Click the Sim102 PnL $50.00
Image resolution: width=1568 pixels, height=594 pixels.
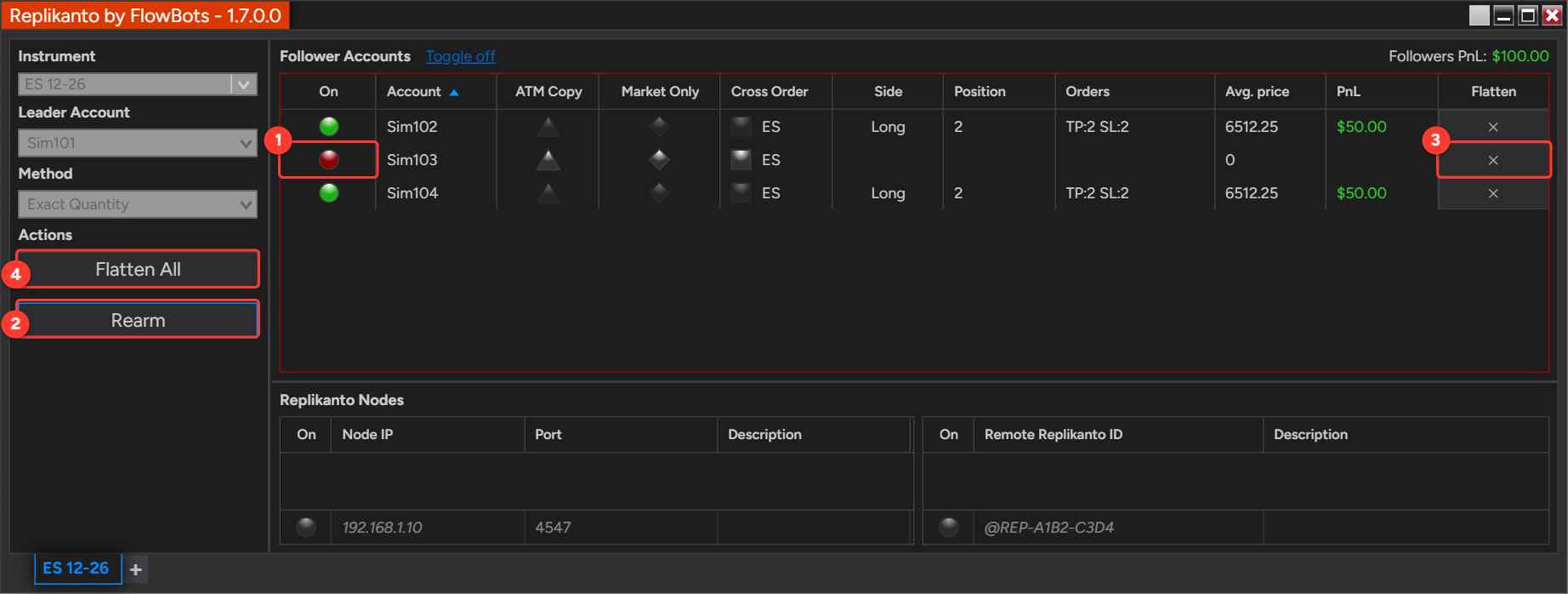click(1361, 127)
